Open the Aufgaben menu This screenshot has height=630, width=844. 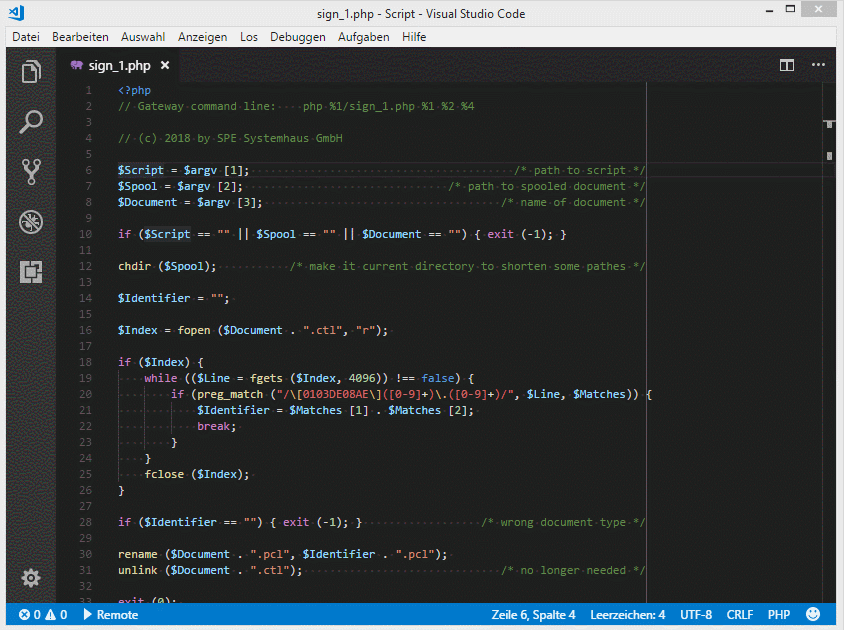point(364,37)
